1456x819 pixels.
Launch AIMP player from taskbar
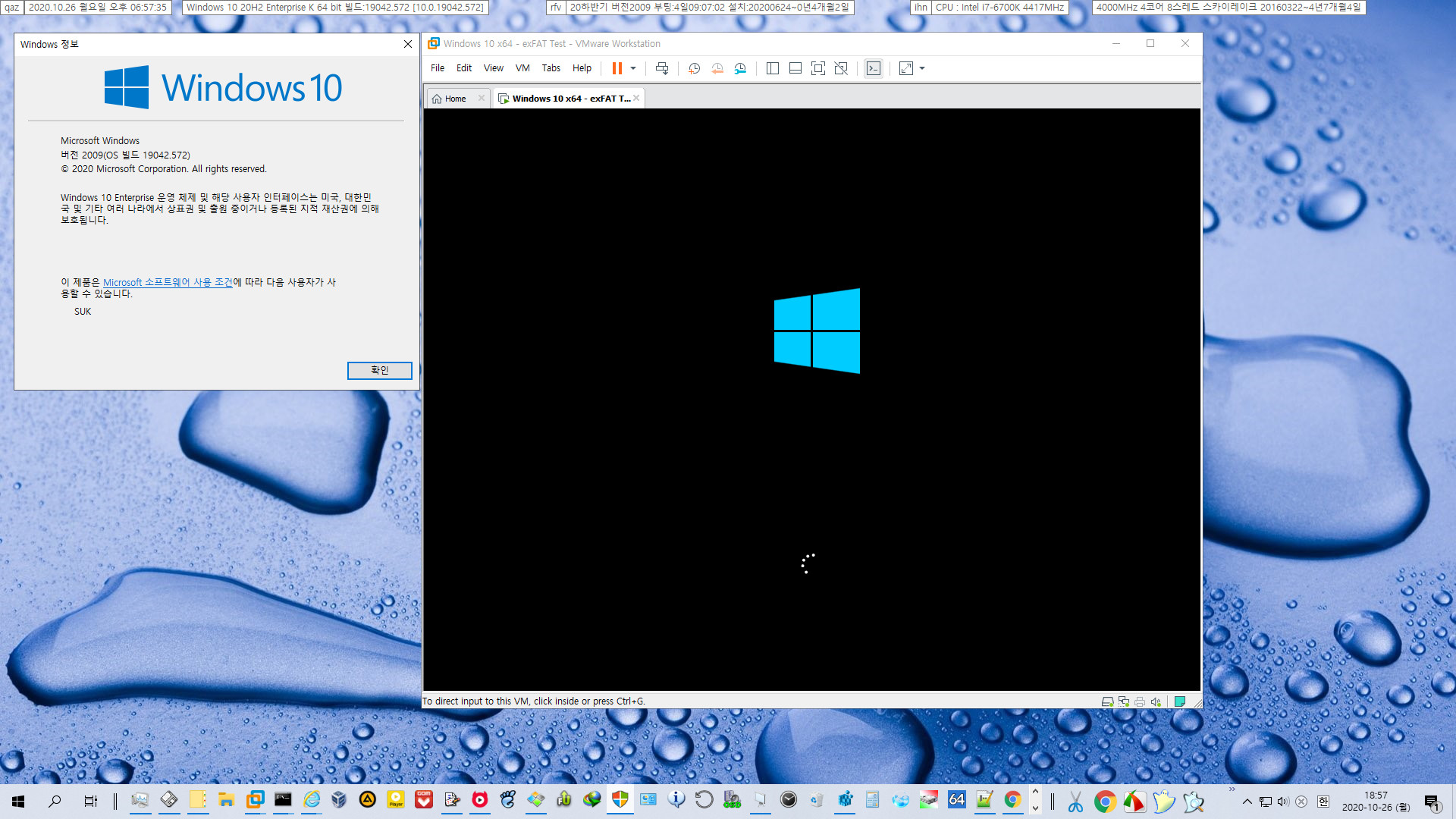point(368,799)
